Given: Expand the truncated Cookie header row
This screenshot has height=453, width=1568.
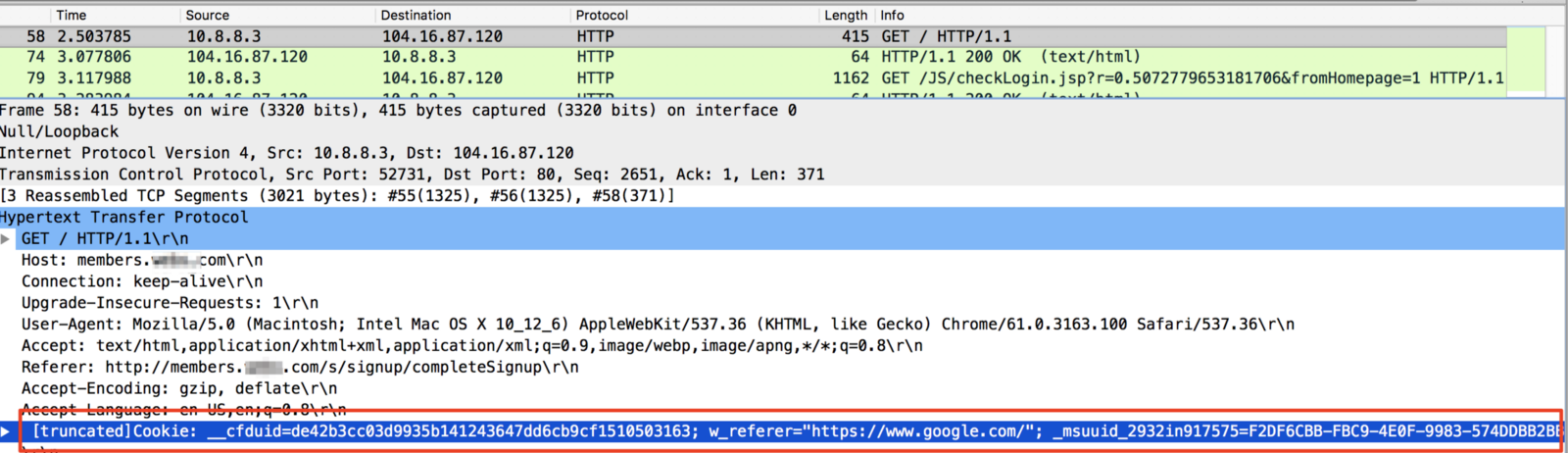Looking at the screenshot, I should (6, 431).
